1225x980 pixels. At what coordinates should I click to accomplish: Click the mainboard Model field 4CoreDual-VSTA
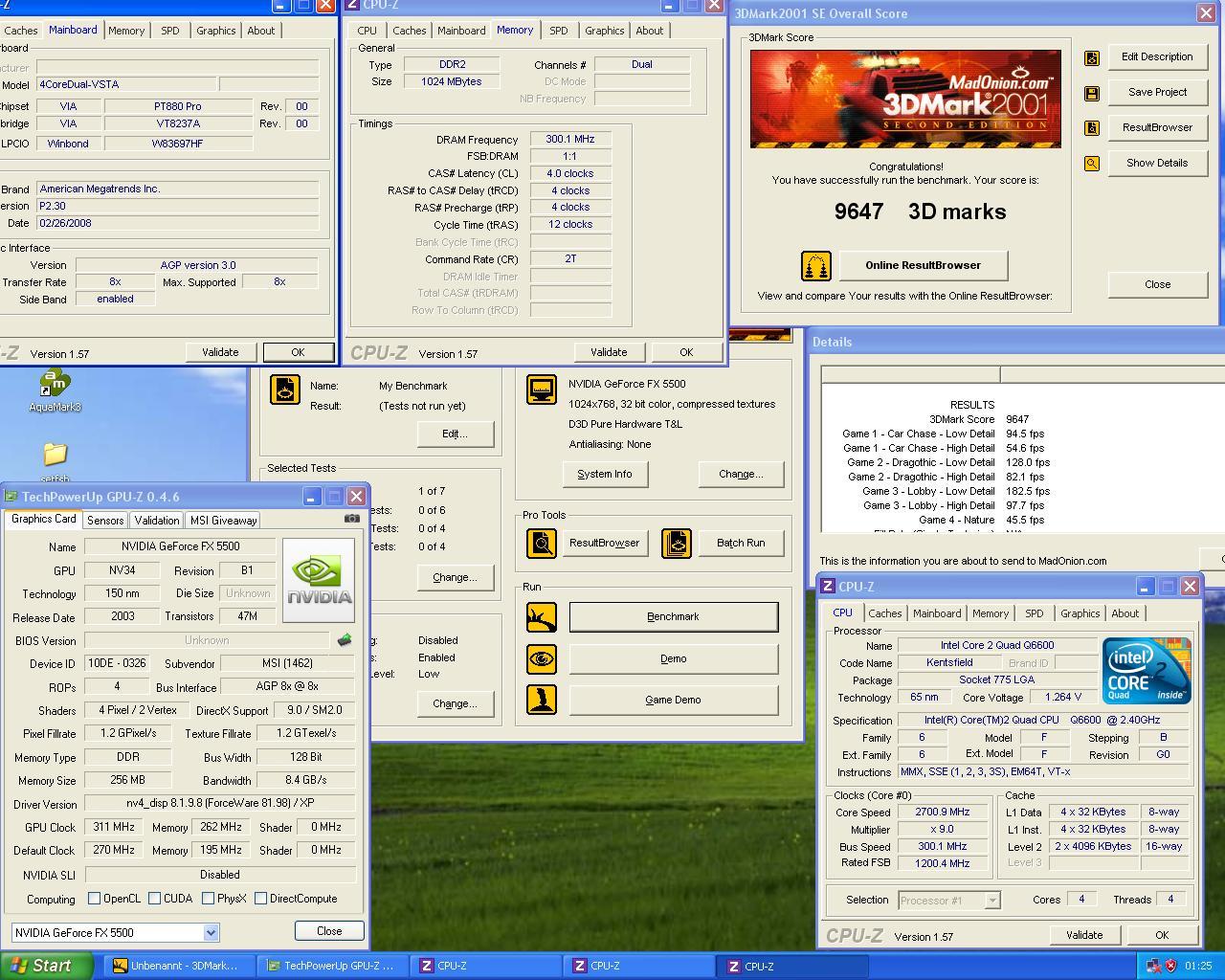[x=126, y=84]
